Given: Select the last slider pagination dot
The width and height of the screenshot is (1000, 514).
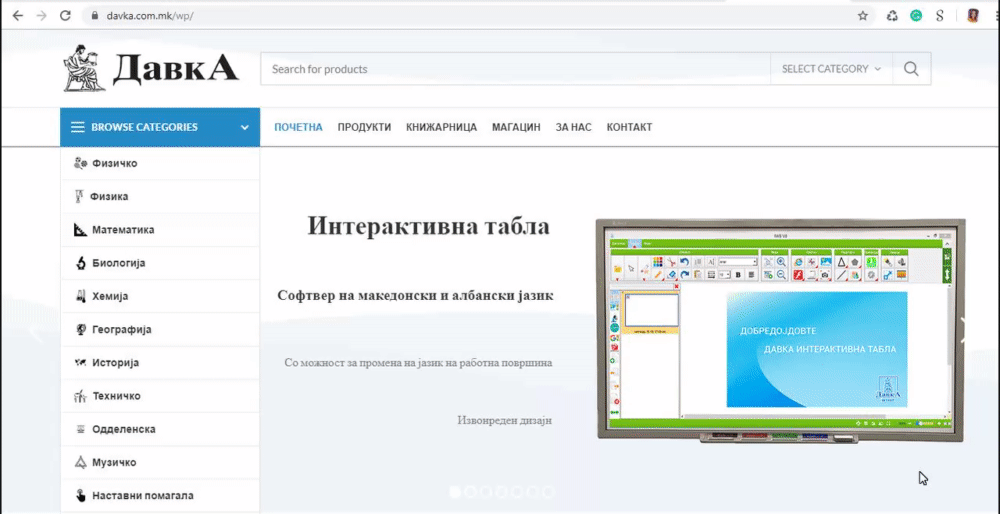Looking at the screenshot, I should tap(548, 492).
